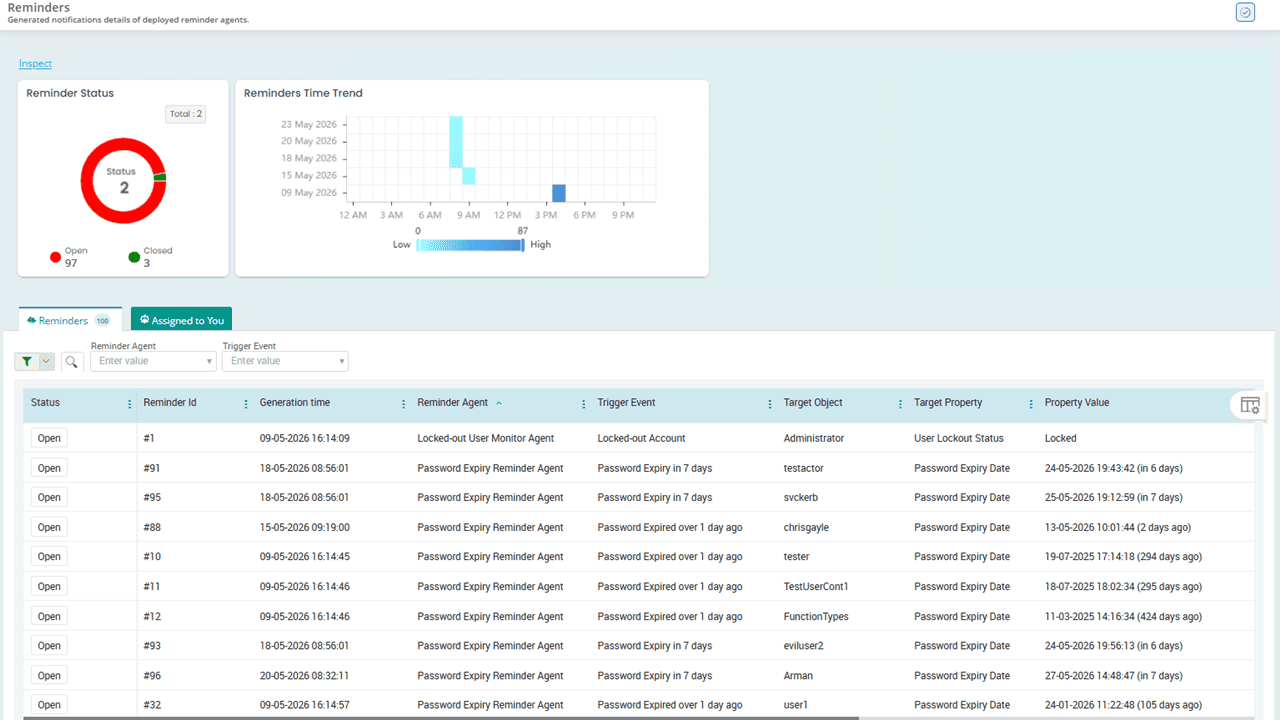Open Status column options menu
1280x720 pixels.
click(x=129, y=404)
